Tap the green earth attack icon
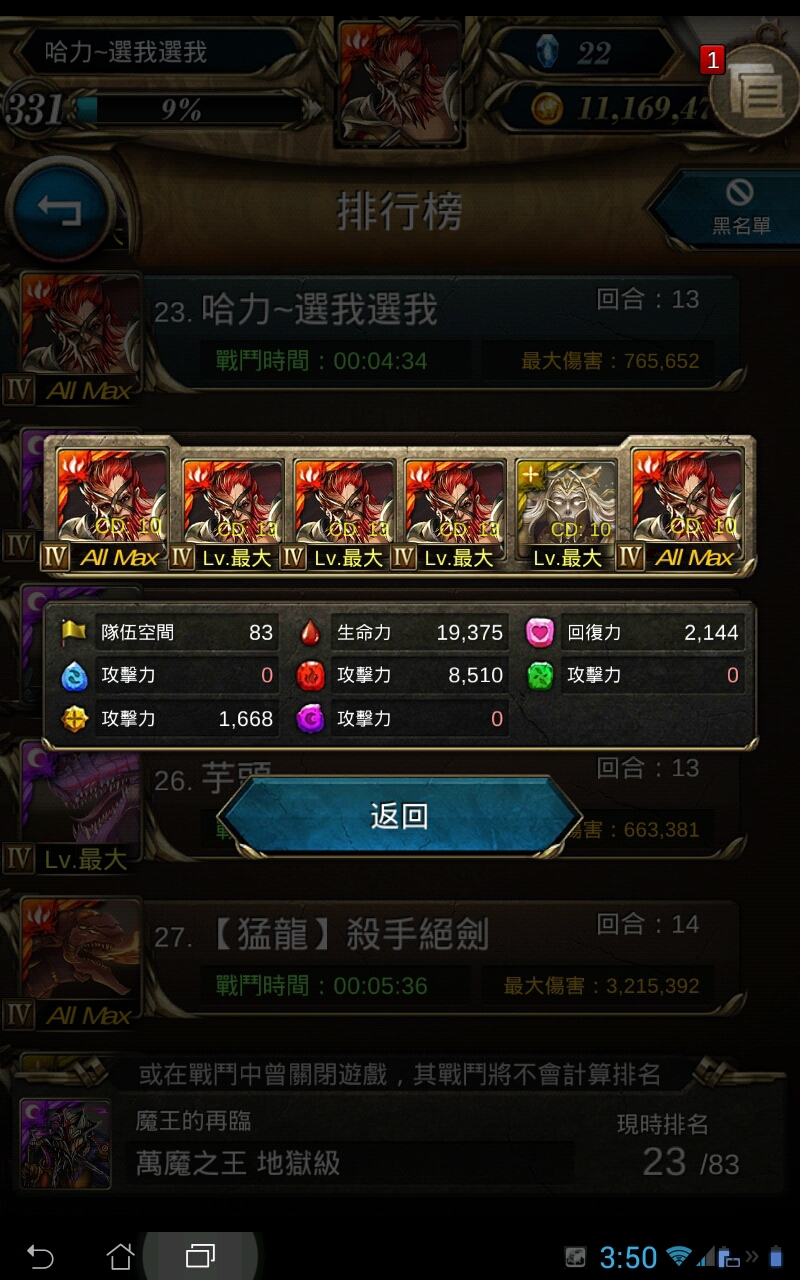Image resolution: width=800 pixels, height=1280 pixels. [541, 676]
